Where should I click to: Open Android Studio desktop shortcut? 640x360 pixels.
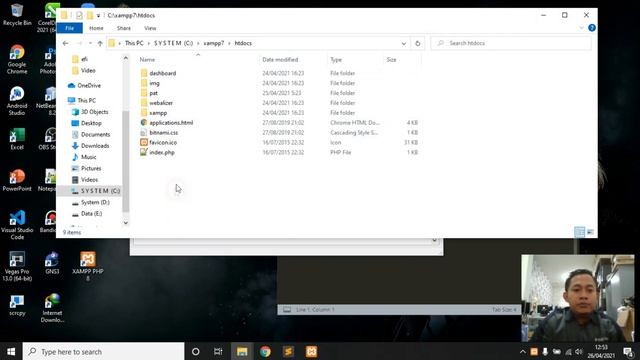(x=17, y=100)
